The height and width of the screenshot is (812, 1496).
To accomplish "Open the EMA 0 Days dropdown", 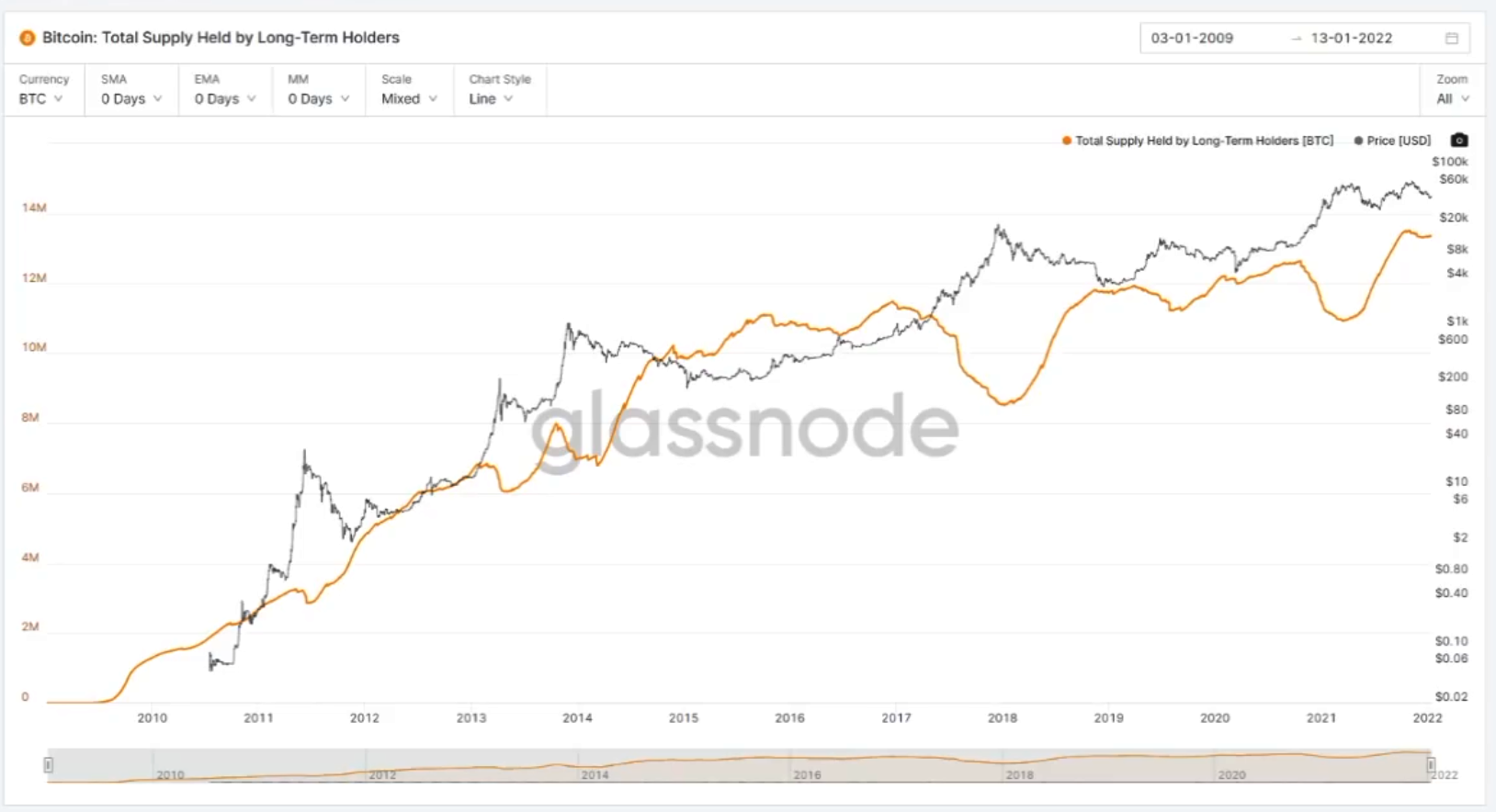I will [x=225, y=90].
